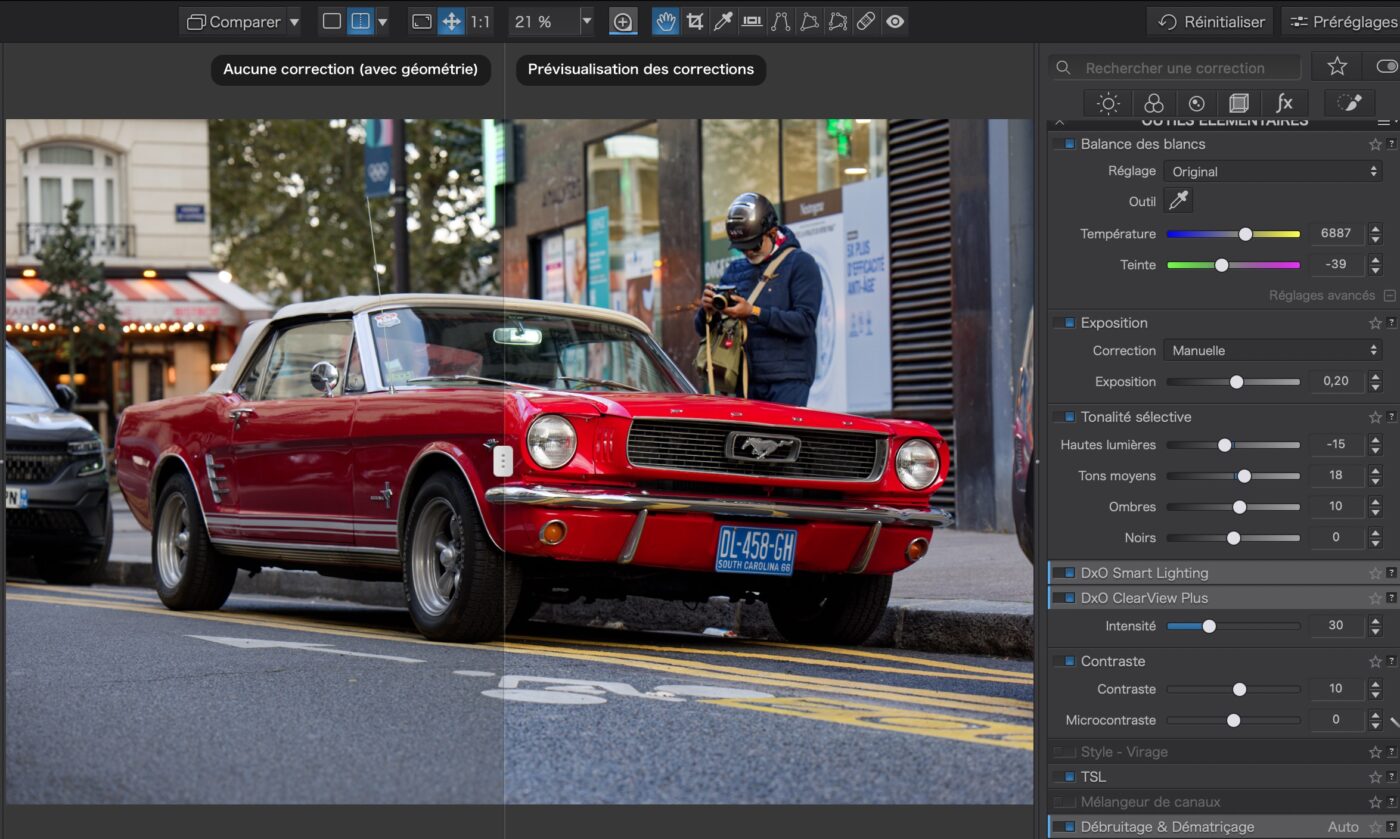Toggle active corrections filter switch
Image resolution: width=1400 pixels, height=839 pixels.
click(x=1386, y=67)
